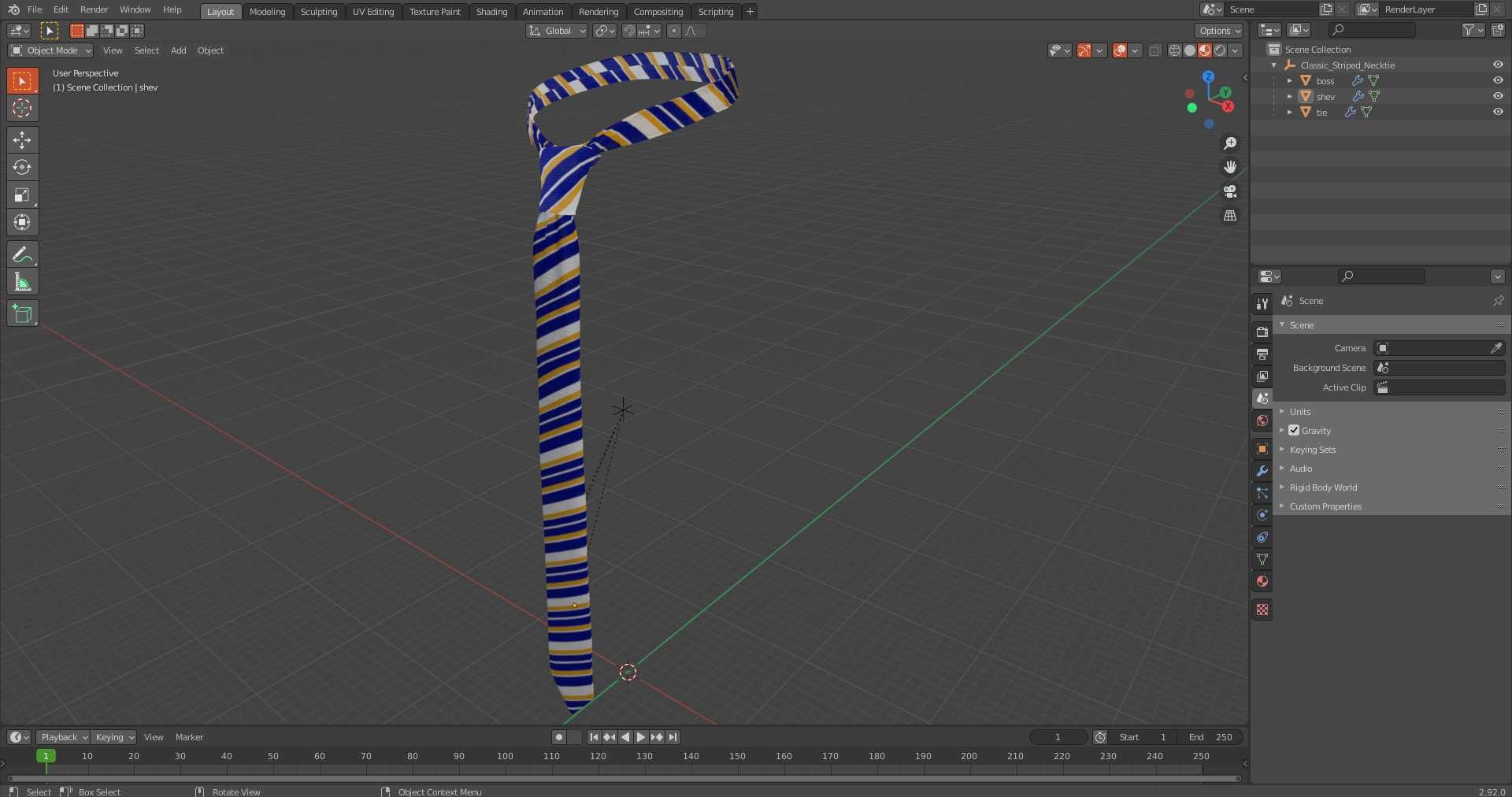Viewport: 1512px width, 797px height.
Task: Activate the Move tool
Action: coord(22,140)
